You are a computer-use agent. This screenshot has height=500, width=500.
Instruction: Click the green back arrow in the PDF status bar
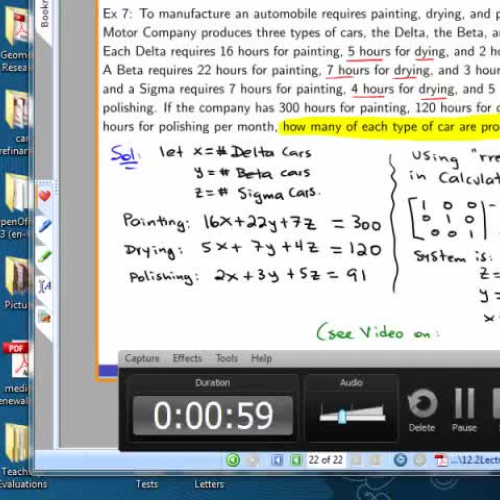pos(233,460)
